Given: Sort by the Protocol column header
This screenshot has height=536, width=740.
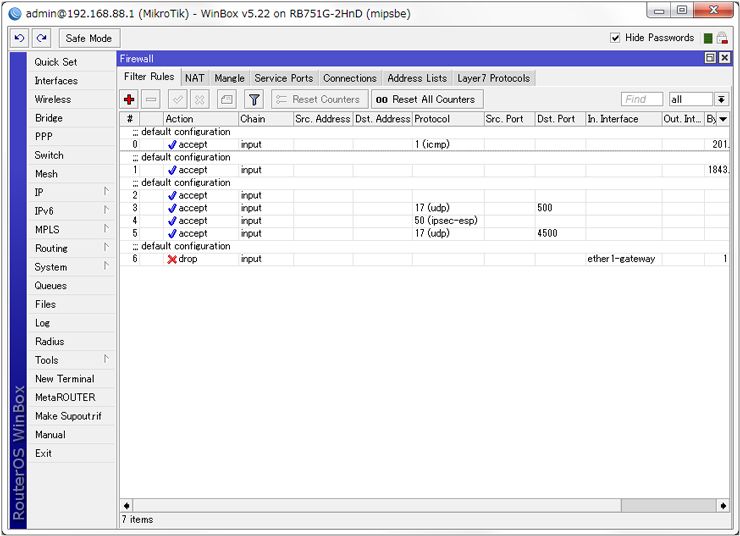Looking at the screenshot, I should click(x=448, y=119).
